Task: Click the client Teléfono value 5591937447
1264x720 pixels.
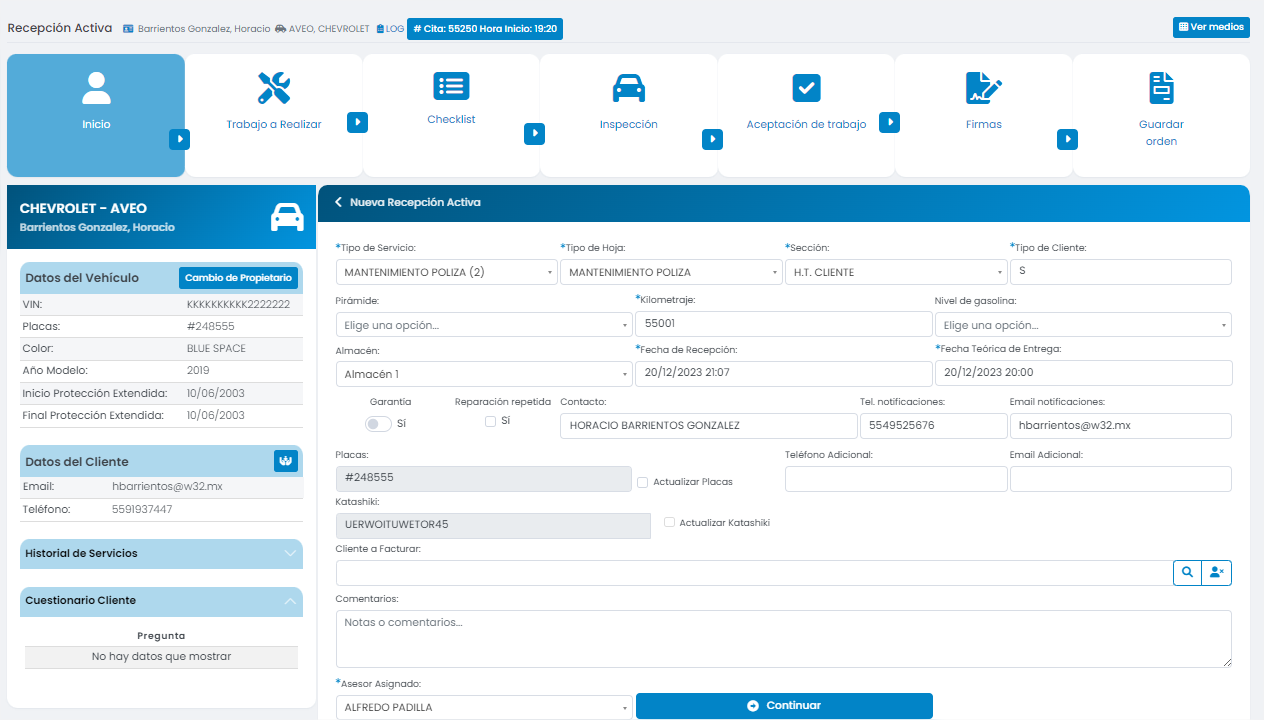Action: tap(142, 509)
